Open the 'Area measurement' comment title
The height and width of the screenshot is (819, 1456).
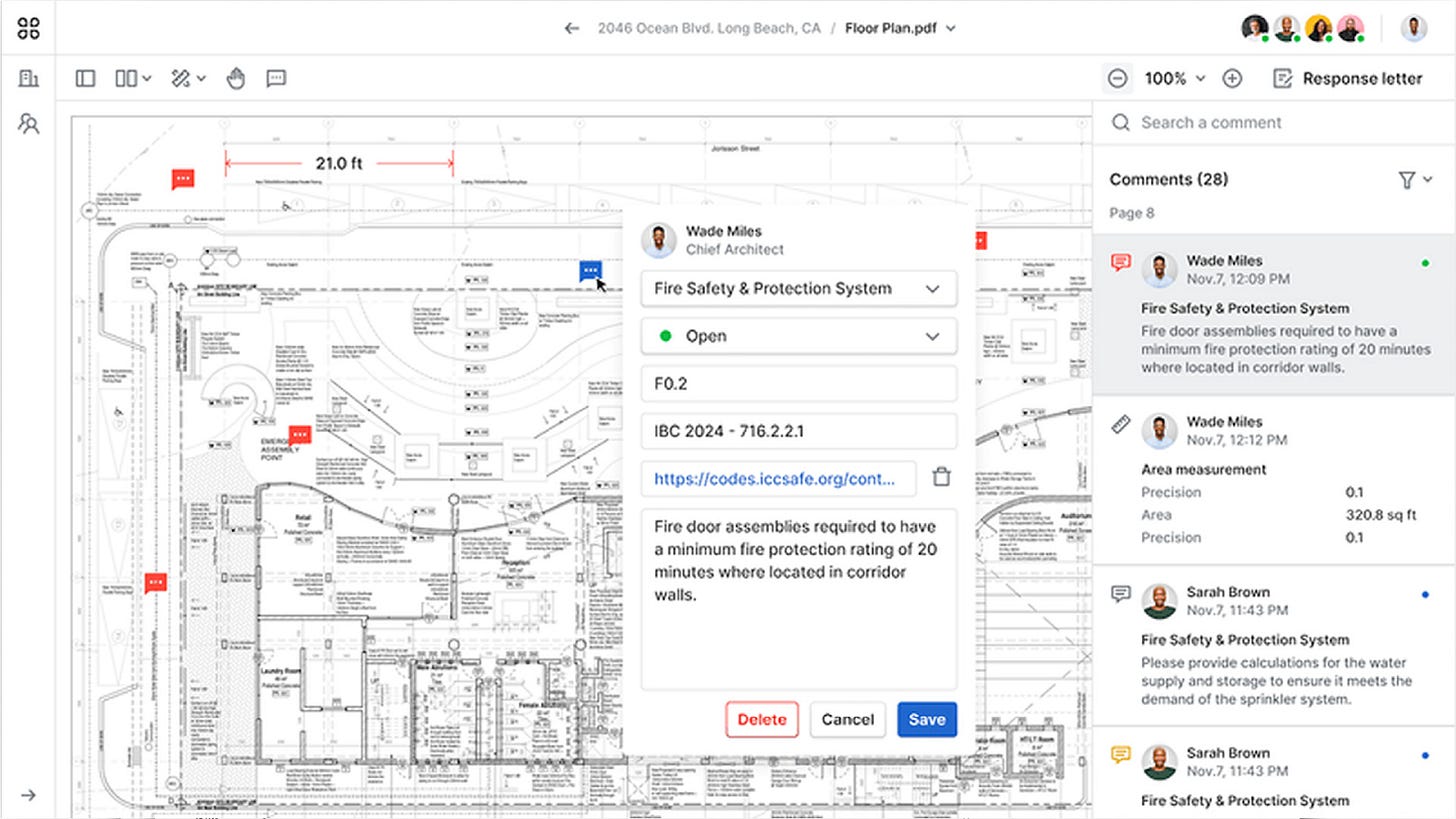point(1203,469)
